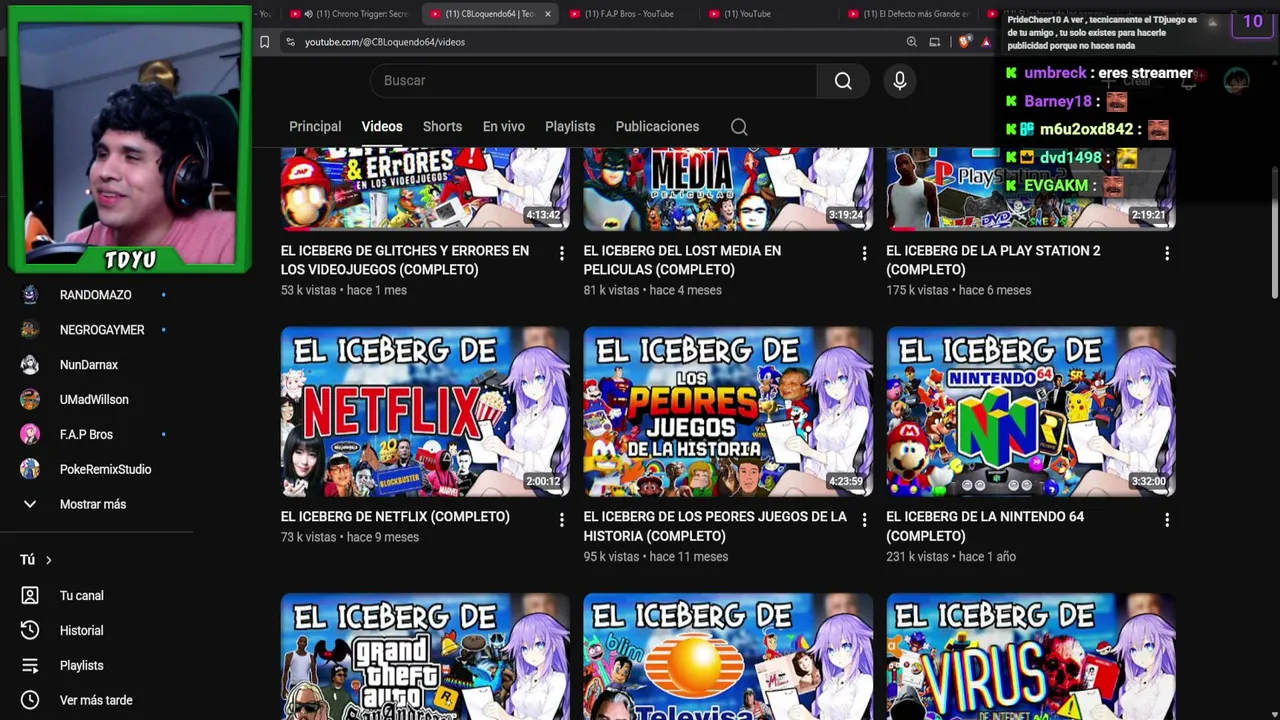The image size is (1280, 720).
Task: Click the F.A.P Bros subscription avatar
Action: pyautogui.click(x=30, y=435)
